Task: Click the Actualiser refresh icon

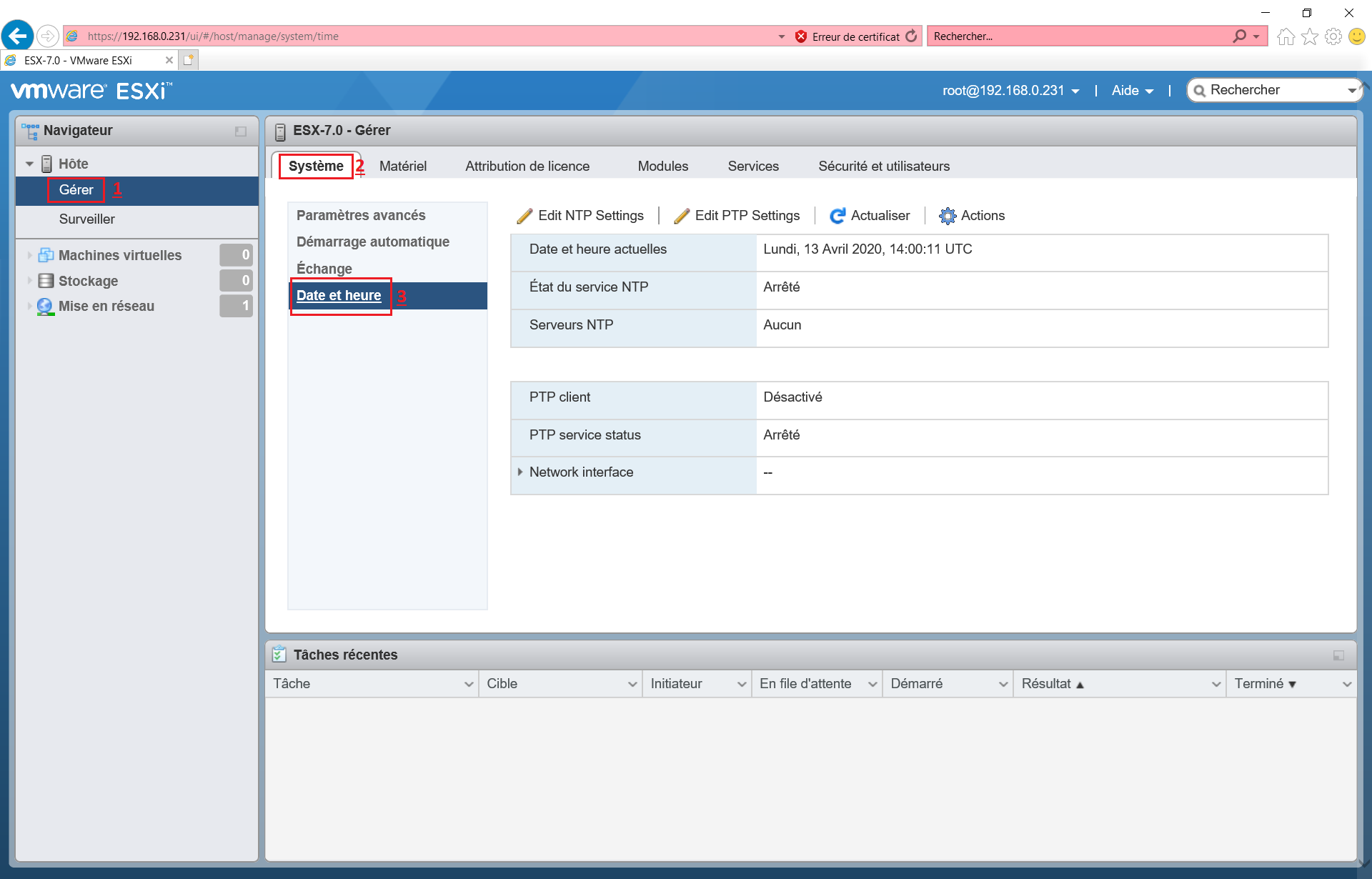Action: click(837, 216)
